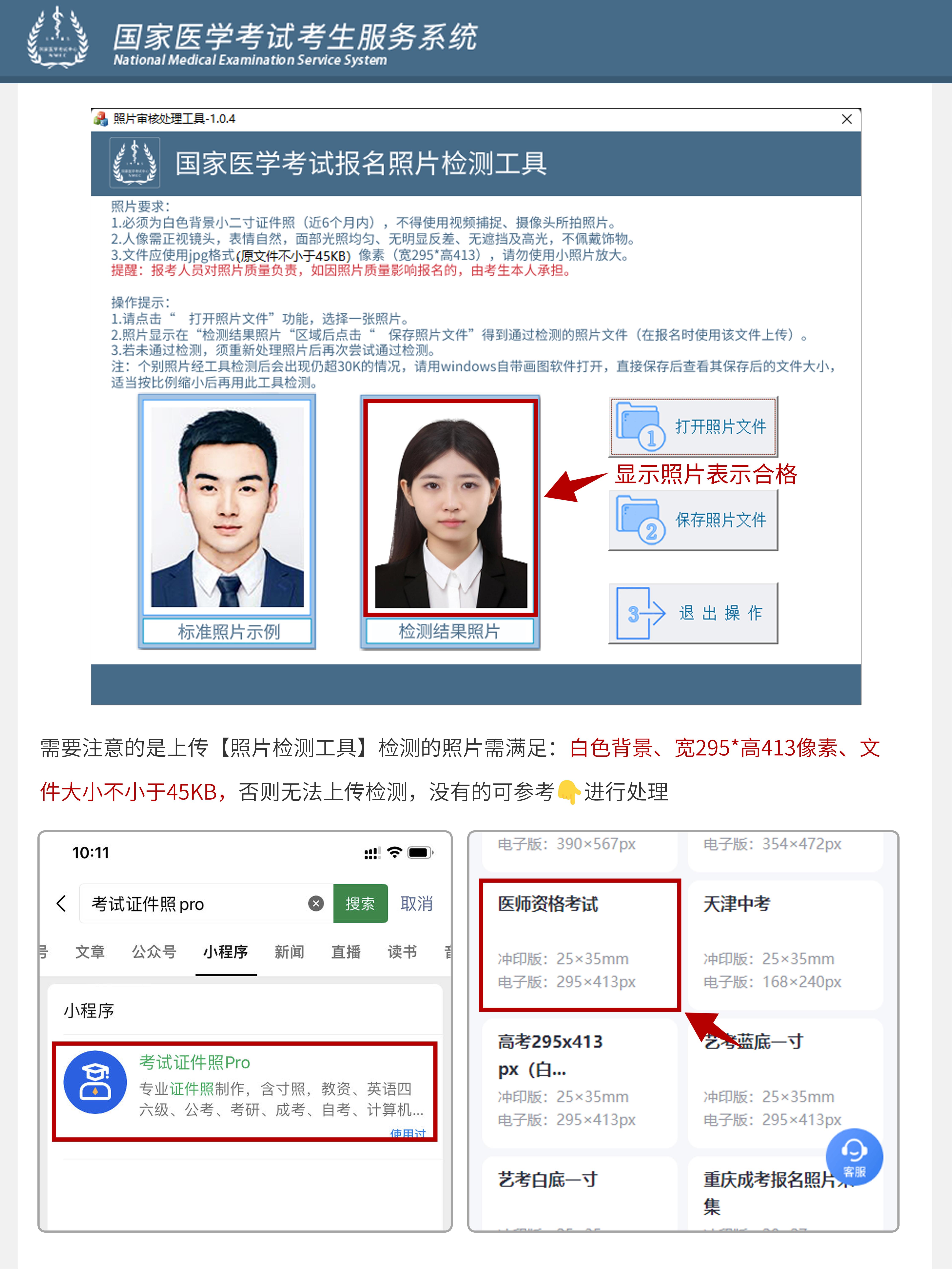Screen dimensions: 952x1269
Task: Click the 考试证件照 pro search field
Action: pos(206,903)
